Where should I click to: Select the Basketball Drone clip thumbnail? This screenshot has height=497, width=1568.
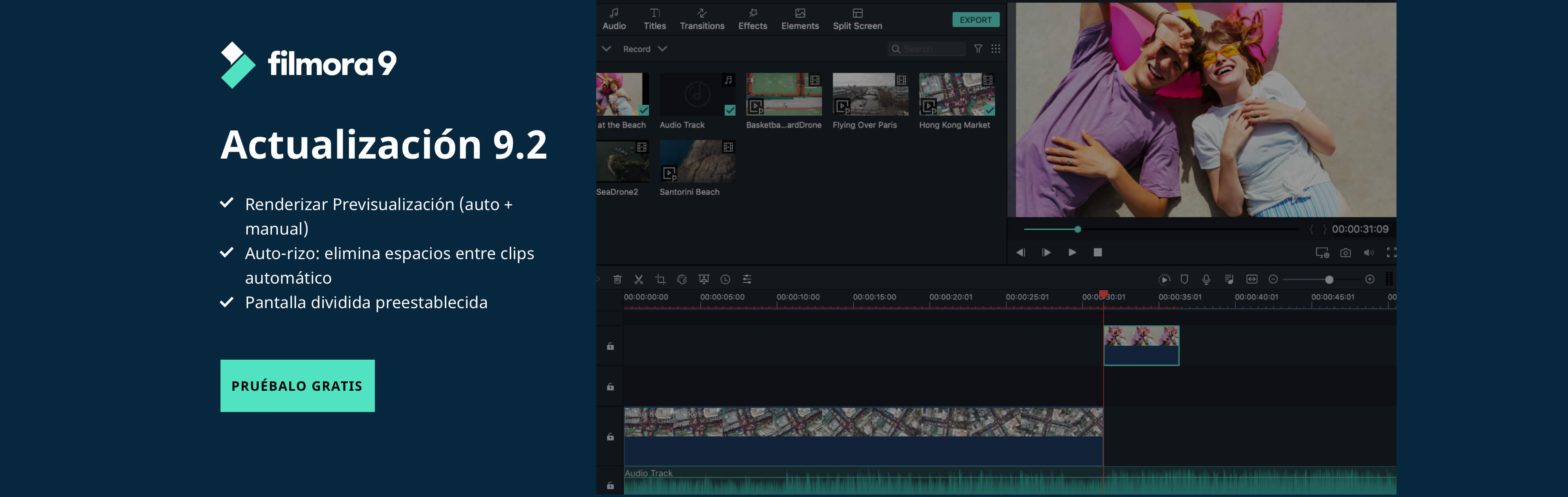point(784,94)
